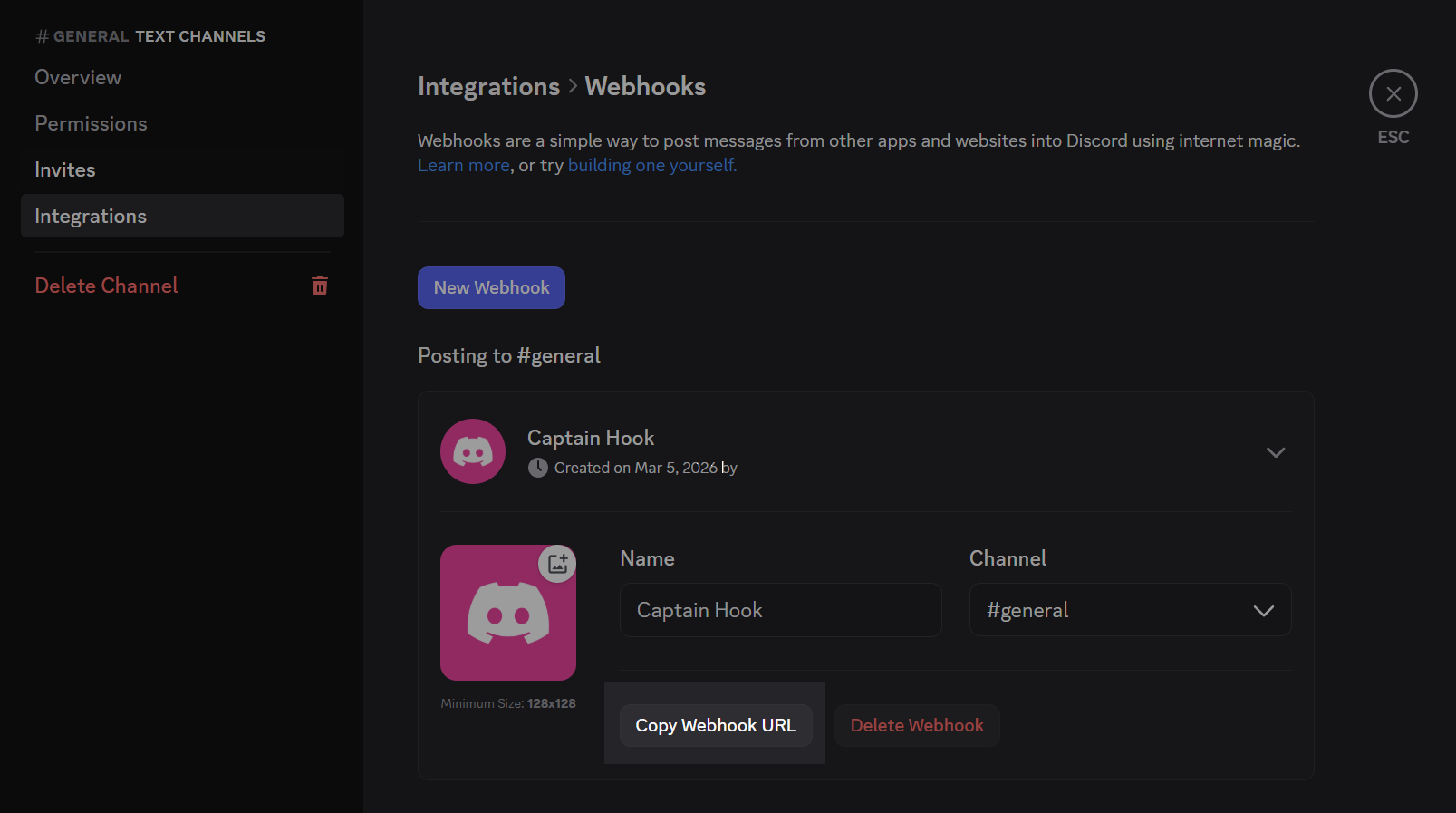Click the trash can icon beside Delete Channel
This screenshot has width=1456, height=813.
320,286
